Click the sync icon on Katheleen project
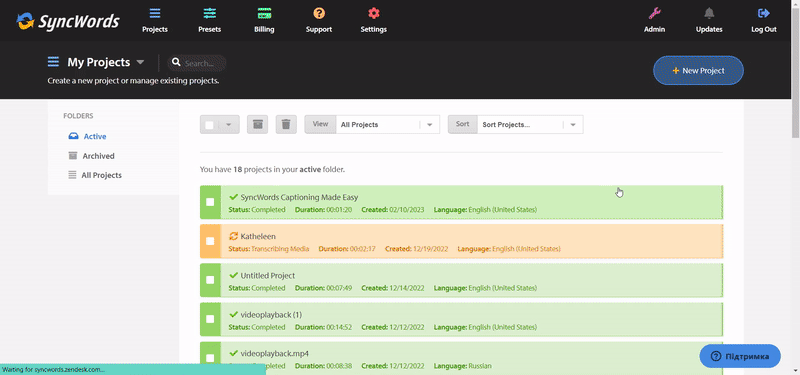Viewport: 800px width, 375px height. coord(234,236)
